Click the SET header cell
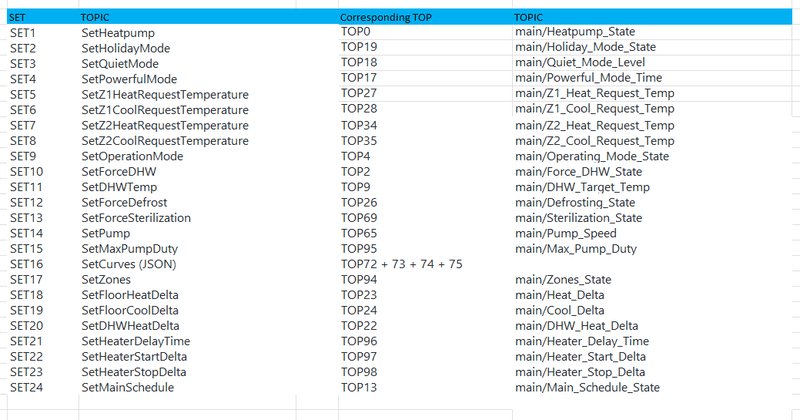Viewport: 800px width, 420px height. [x=17, y=18]
